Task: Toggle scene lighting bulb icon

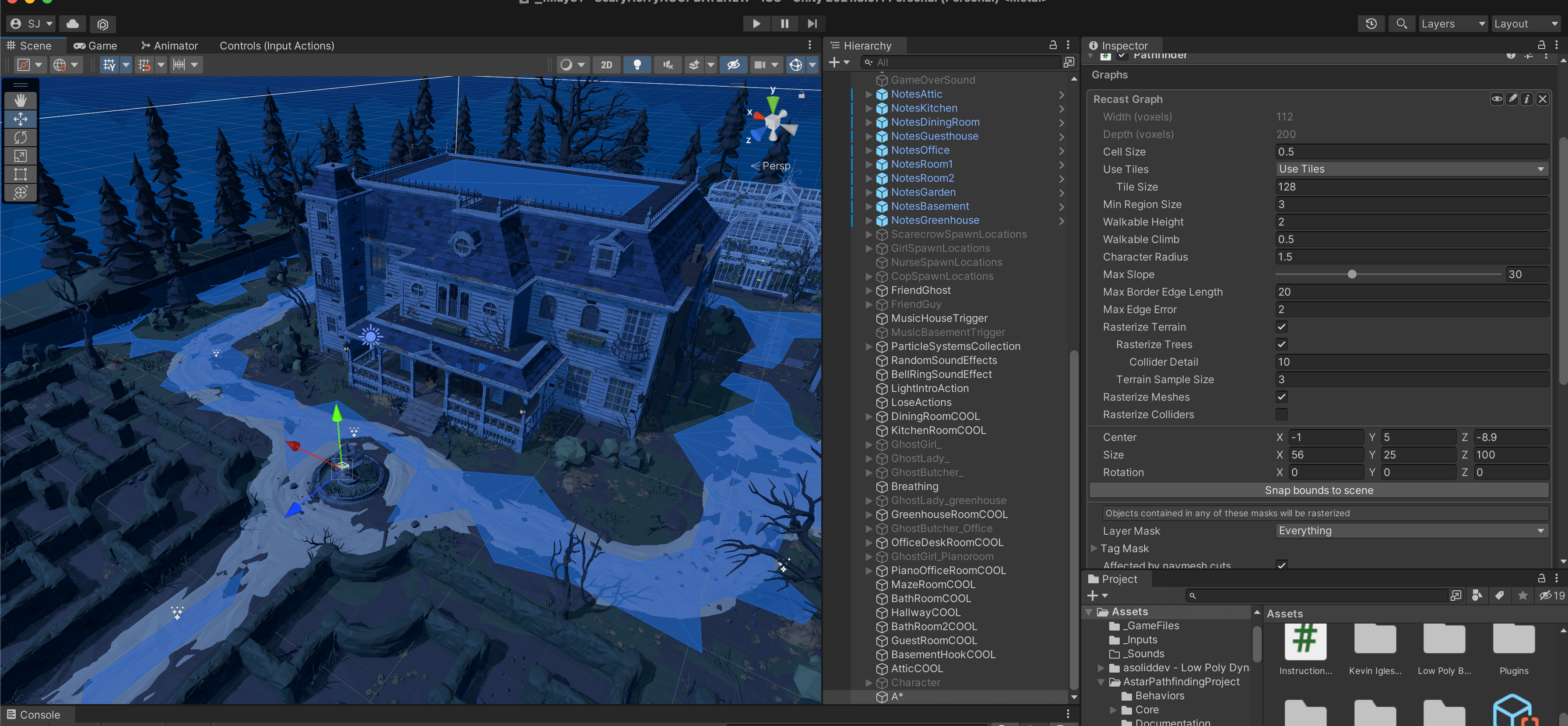Action: (x=636, y=64)
